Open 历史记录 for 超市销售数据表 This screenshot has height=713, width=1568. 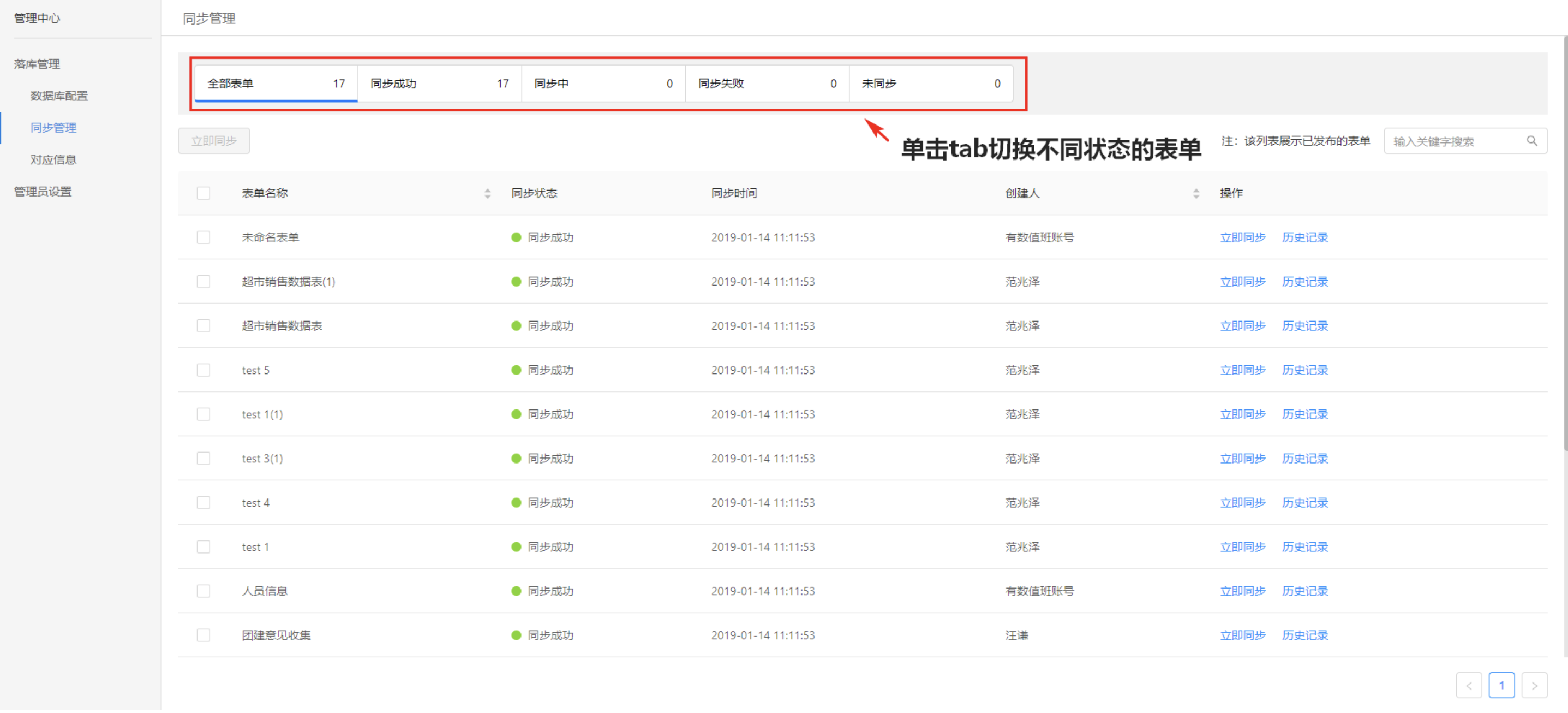click(x=1304, y=327)
